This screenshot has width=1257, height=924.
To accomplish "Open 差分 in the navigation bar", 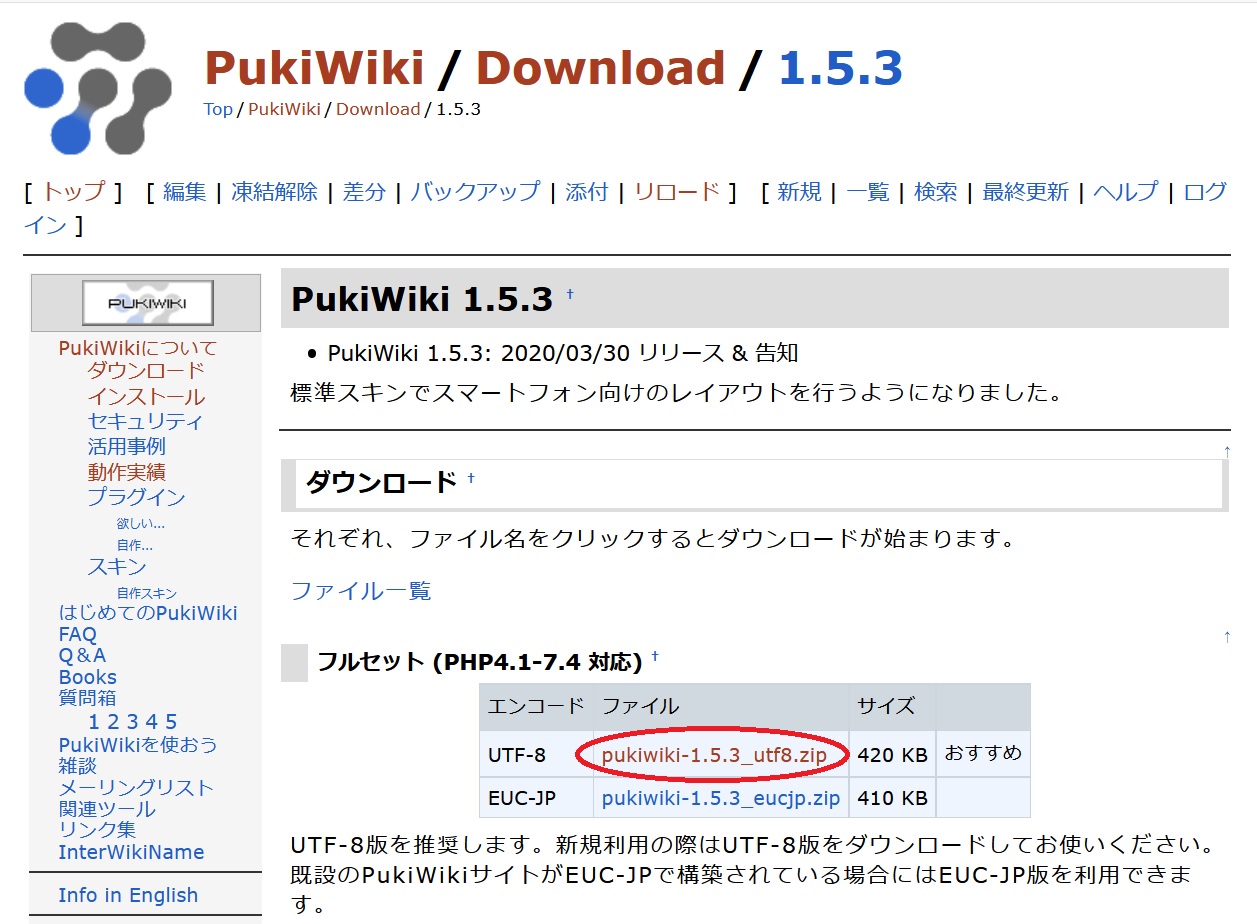I will click(364, 192).
